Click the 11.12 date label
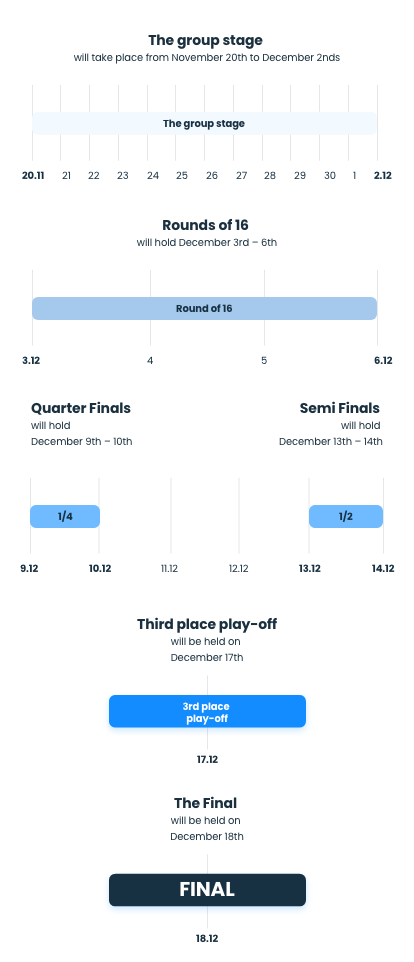Viewport: 414px width, 962px height. click(169, 569)
